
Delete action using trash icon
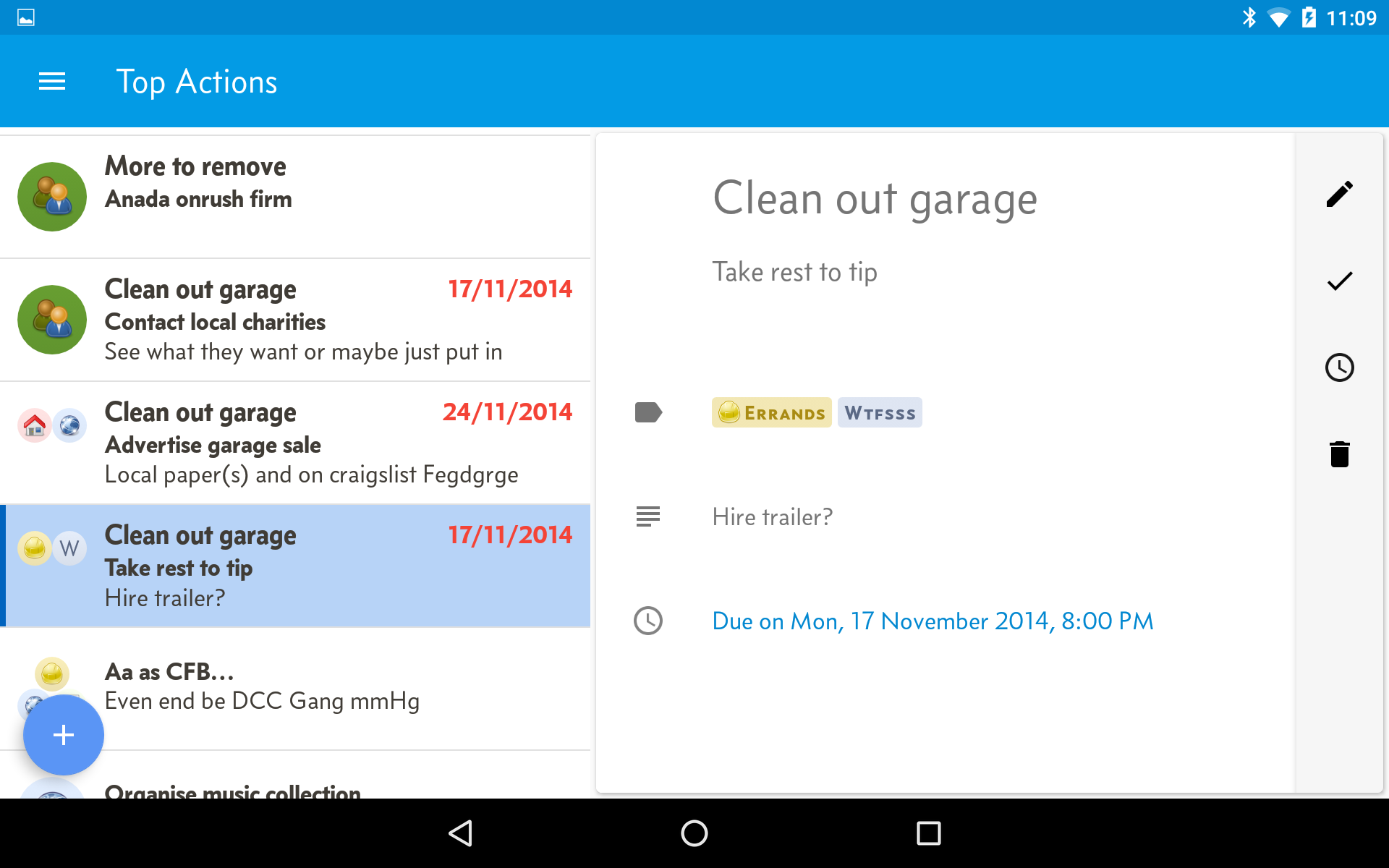pyautogui.click(x=1339, y=454)
